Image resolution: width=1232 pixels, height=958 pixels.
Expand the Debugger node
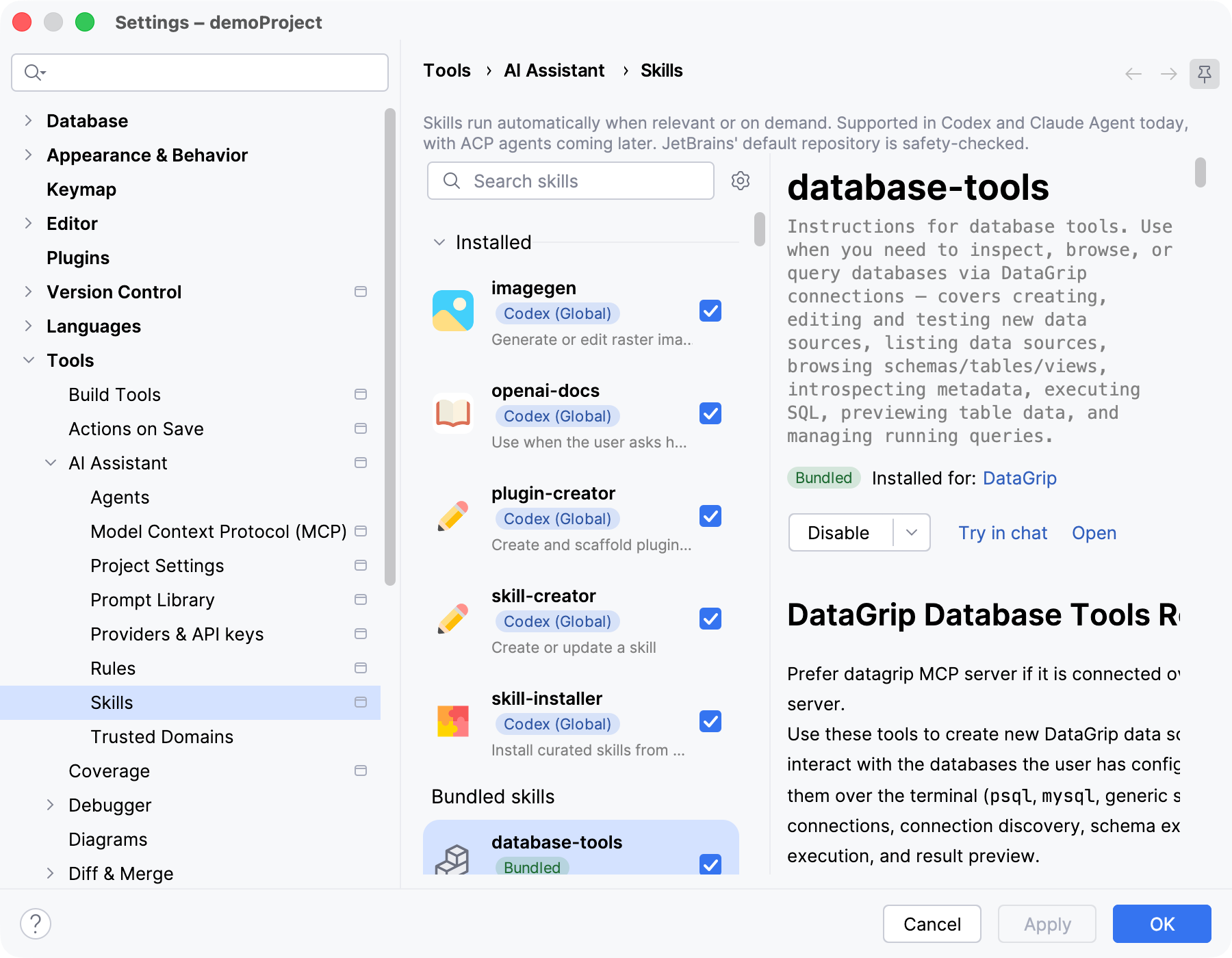(51, 805)
